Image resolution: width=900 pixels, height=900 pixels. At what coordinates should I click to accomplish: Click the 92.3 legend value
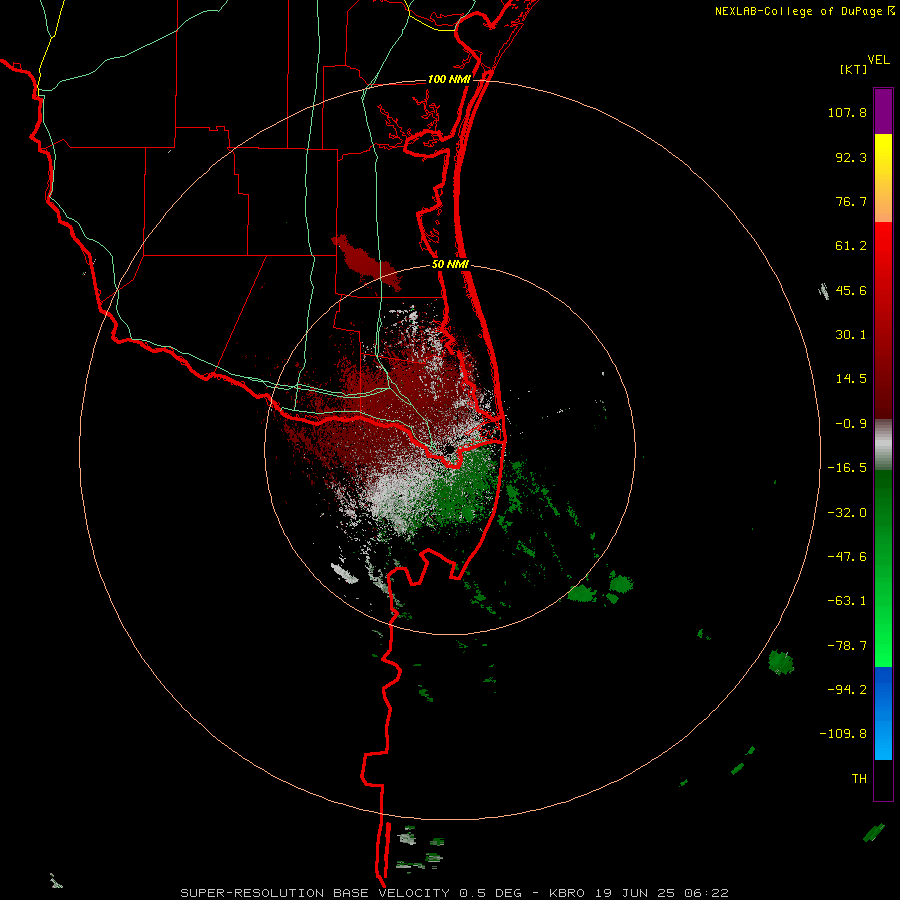[x=851, y=157]
